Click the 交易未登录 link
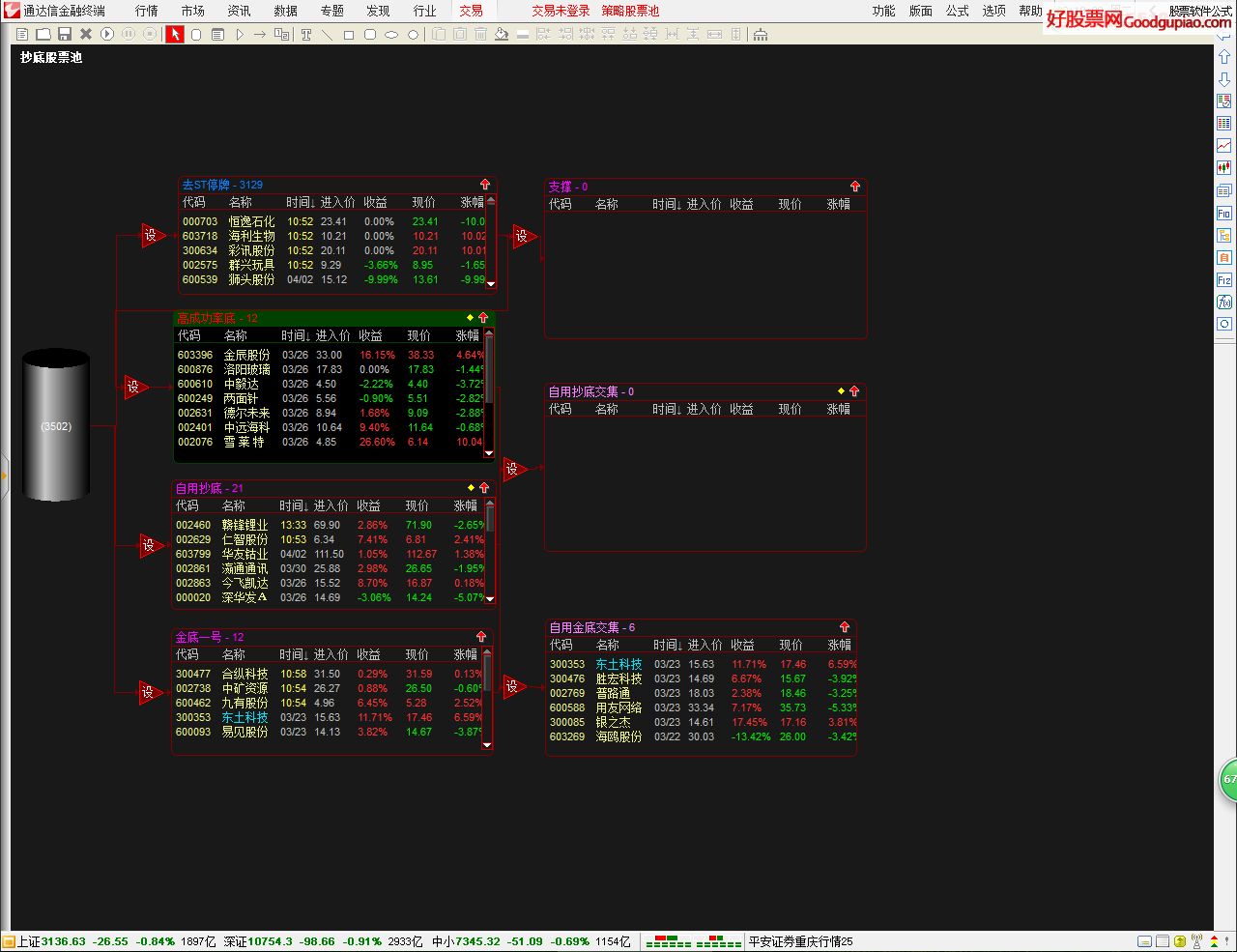Image resolution: width=1237 pixels, height=952 pixels. (561, 11)
